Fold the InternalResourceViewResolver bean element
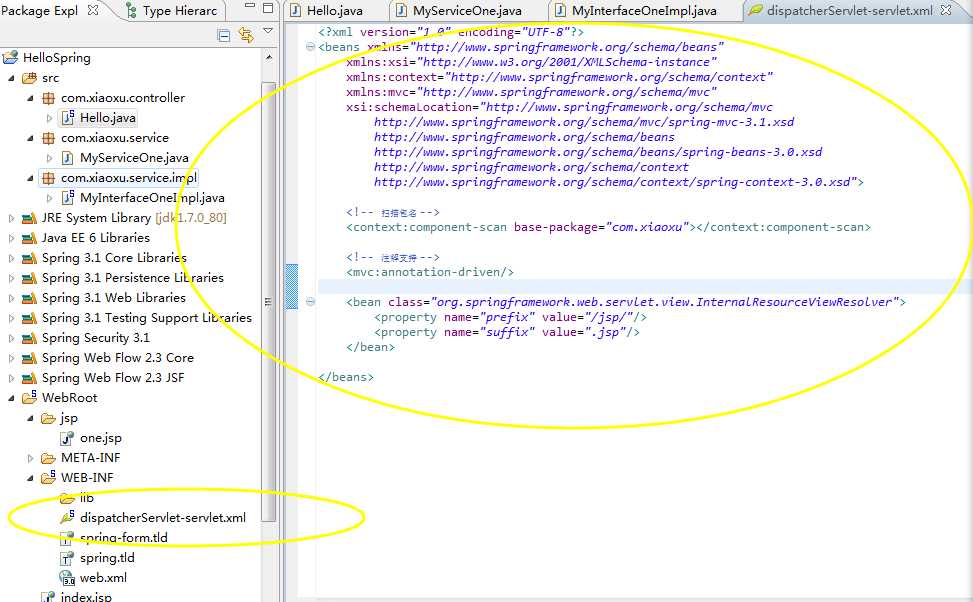Viewport: 973px width, 602px height. click(x=310, y=302)
